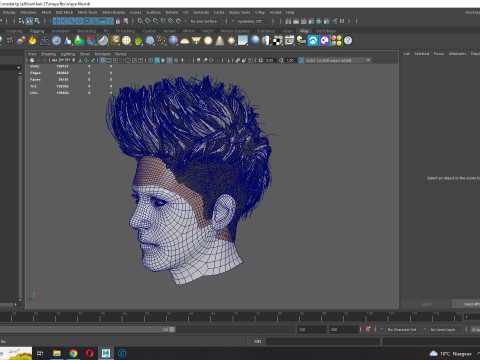
Task: Switch to the Substance shelf tab
Action: pos(266,31)
